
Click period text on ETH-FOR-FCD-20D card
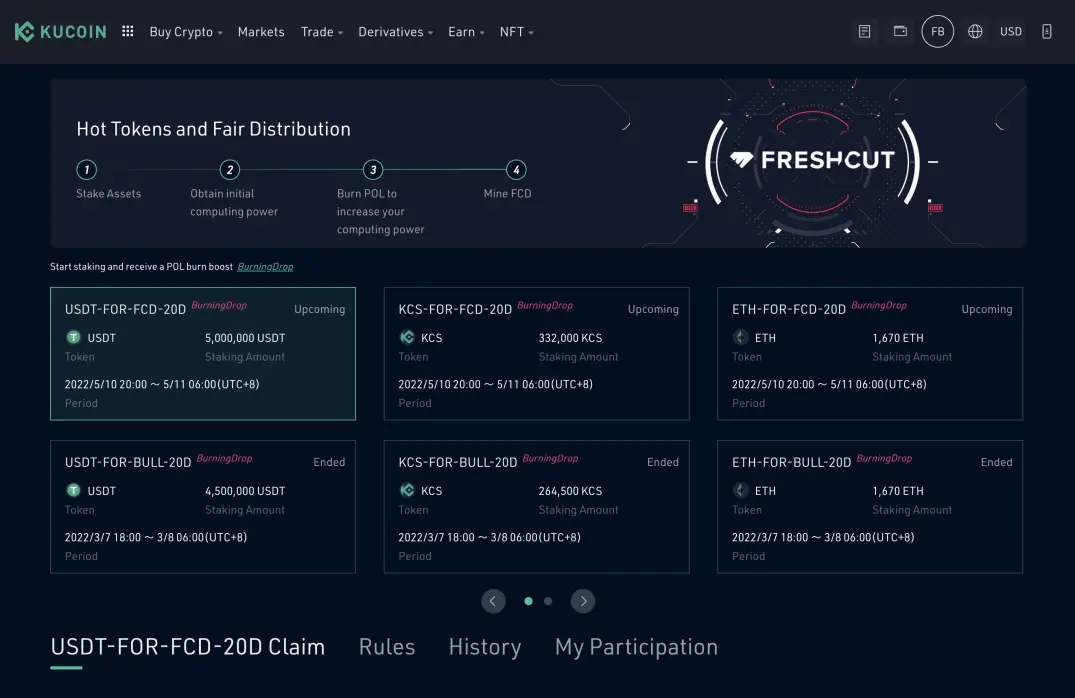[829, 385]
